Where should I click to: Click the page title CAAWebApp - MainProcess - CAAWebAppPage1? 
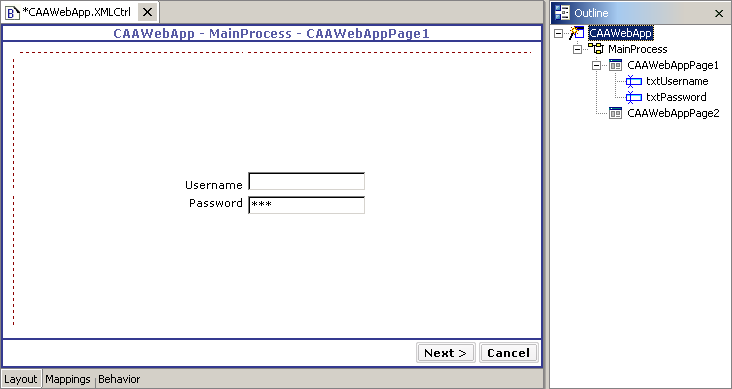click(x=271, y=34)
